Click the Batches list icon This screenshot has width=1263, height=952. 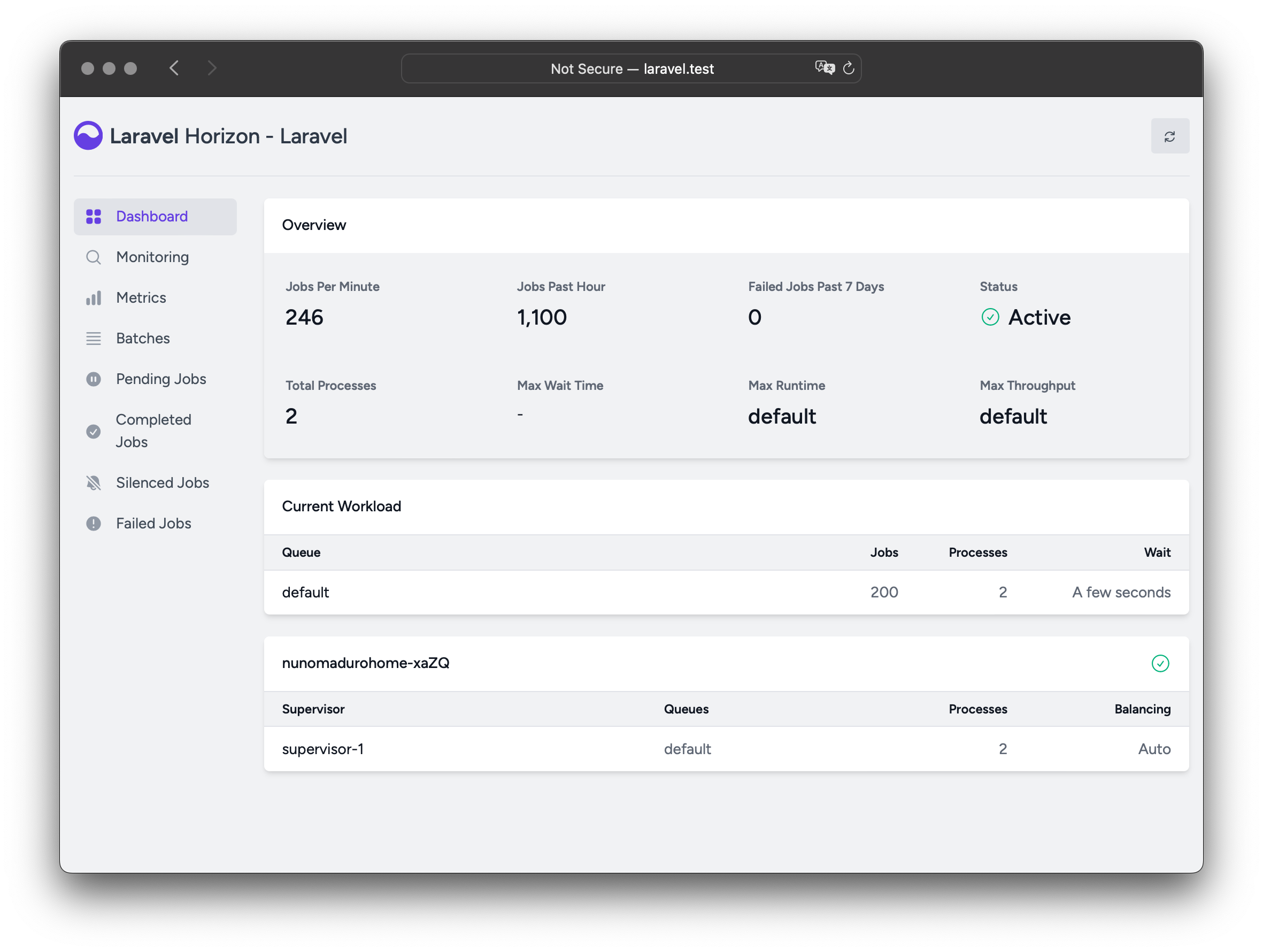pyautogui.click(x=93, y=338)
